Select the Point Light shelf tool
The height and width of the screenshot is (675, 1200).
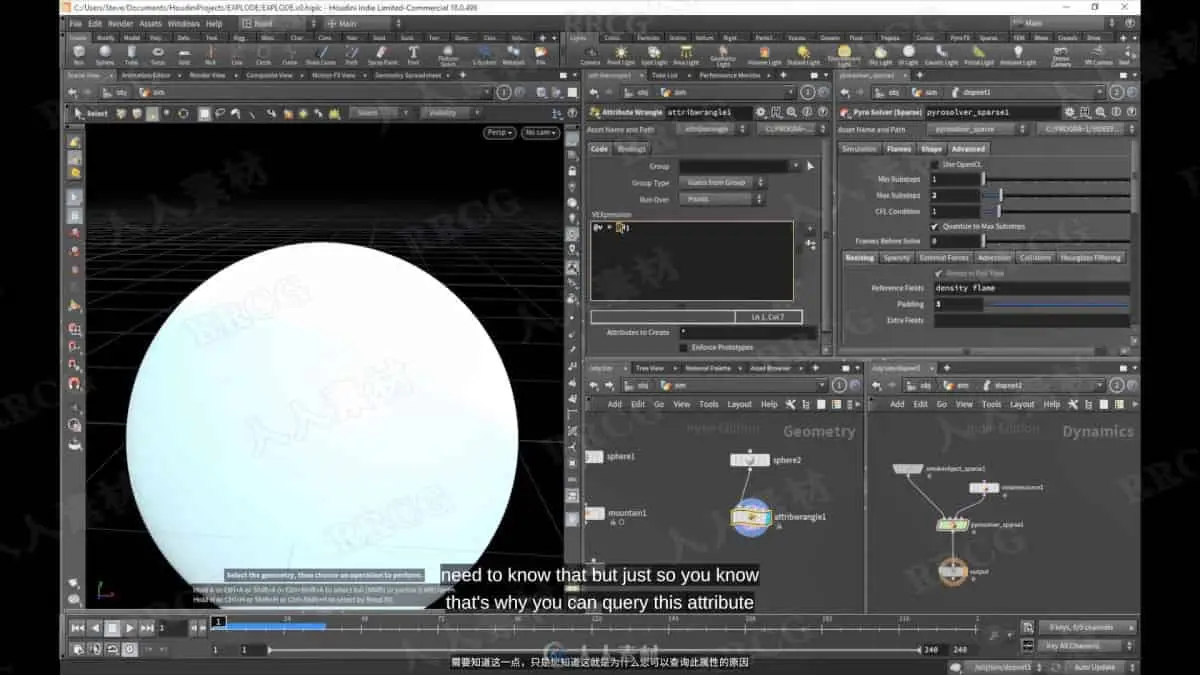(621, 54)
